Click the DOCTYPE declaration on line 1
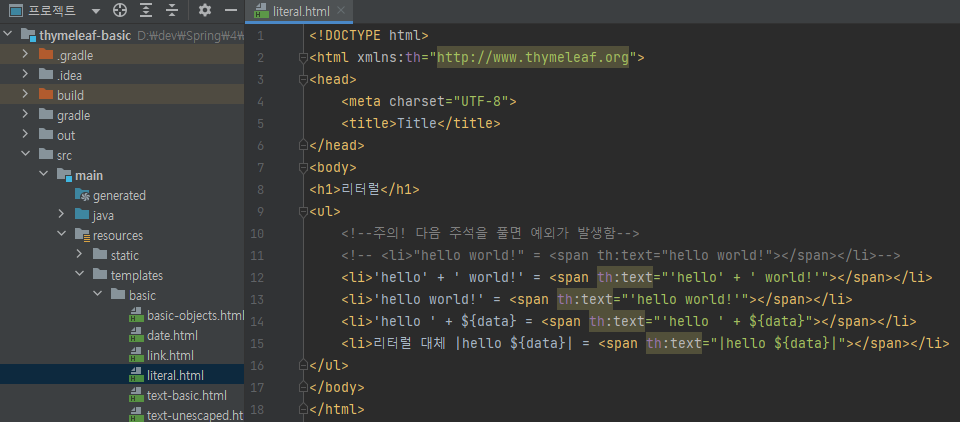 [369, 36]
